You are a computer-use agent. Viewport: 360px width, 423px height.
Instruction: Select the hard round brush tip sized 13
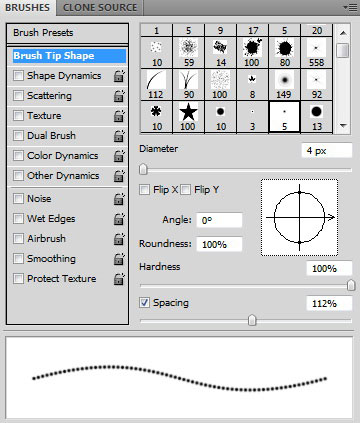[x=316, y=117]
